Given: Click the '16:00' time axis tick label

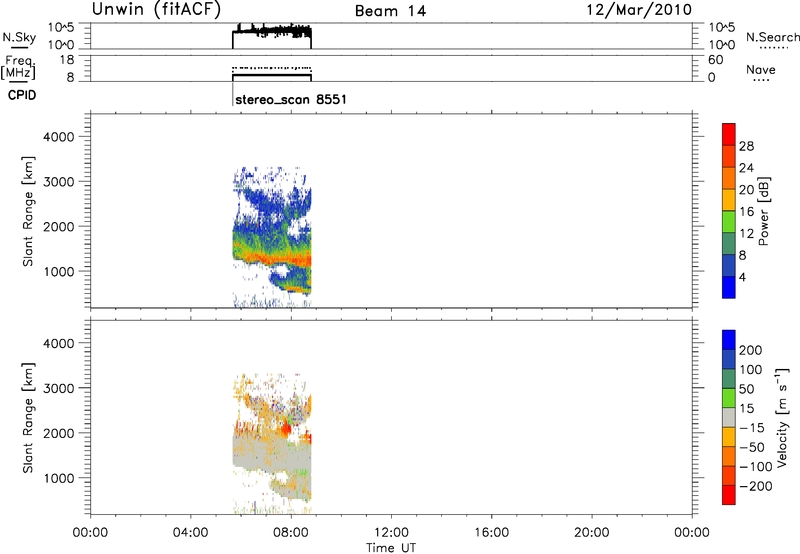Looking at the screenshot, I should [491, 533].
